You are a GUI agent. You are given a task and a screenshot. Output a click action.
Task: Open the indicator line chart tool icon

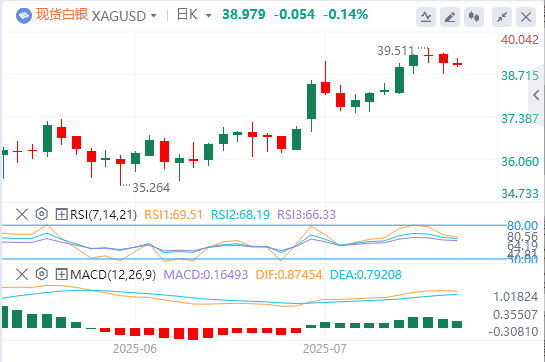426,17
